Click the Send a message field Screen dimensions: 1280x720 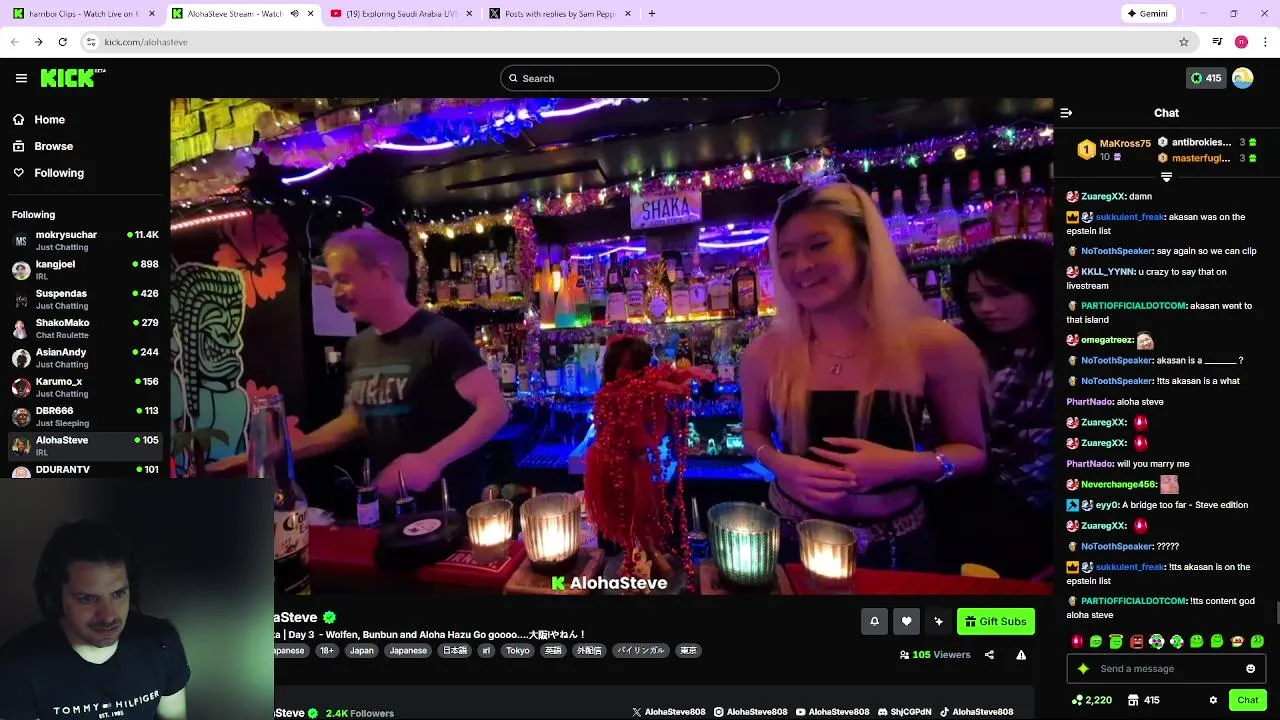[1166, 669]
